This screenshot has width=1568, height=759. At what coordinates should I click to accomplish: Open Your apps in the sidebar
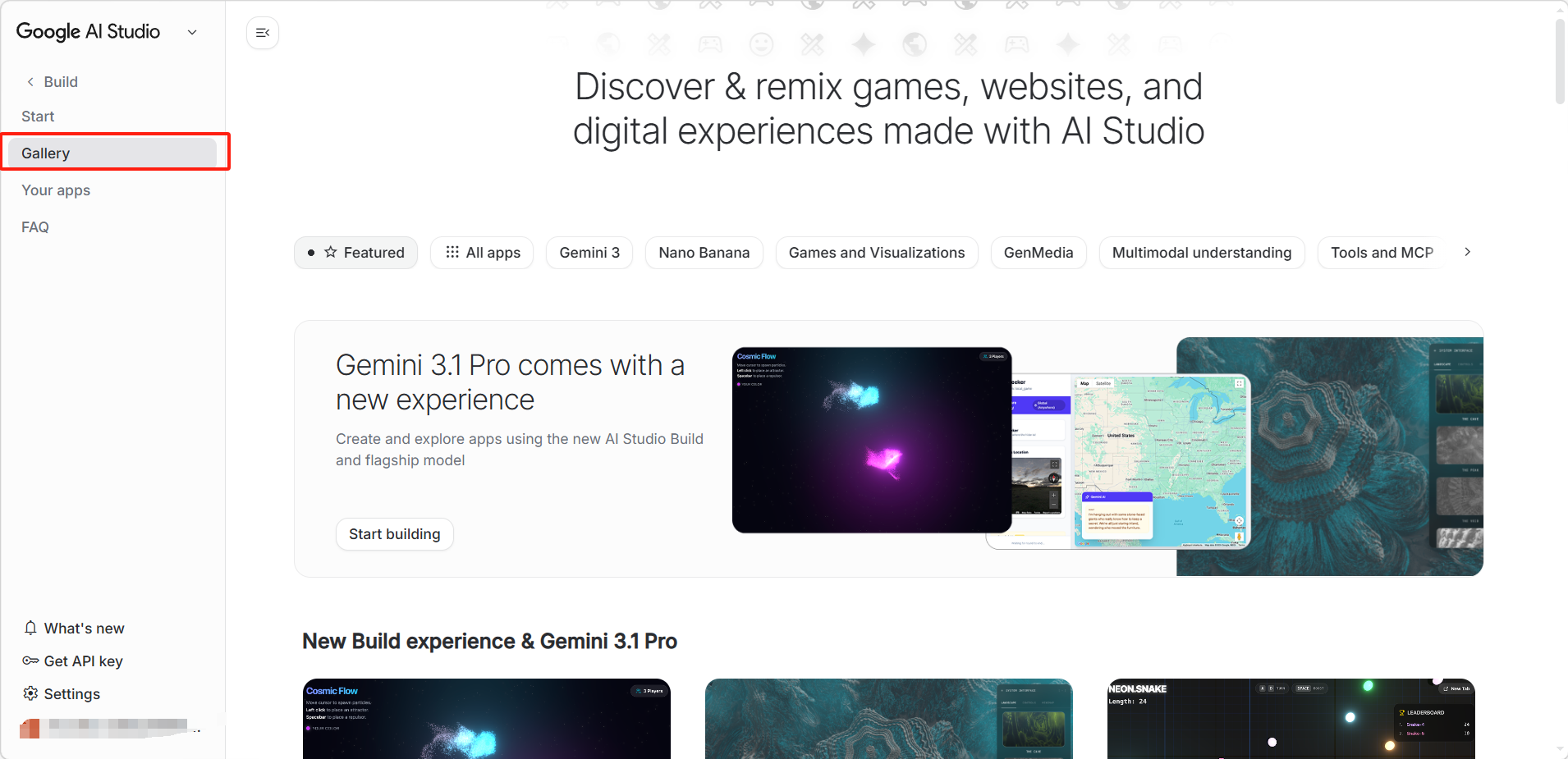tap(56, 190)
